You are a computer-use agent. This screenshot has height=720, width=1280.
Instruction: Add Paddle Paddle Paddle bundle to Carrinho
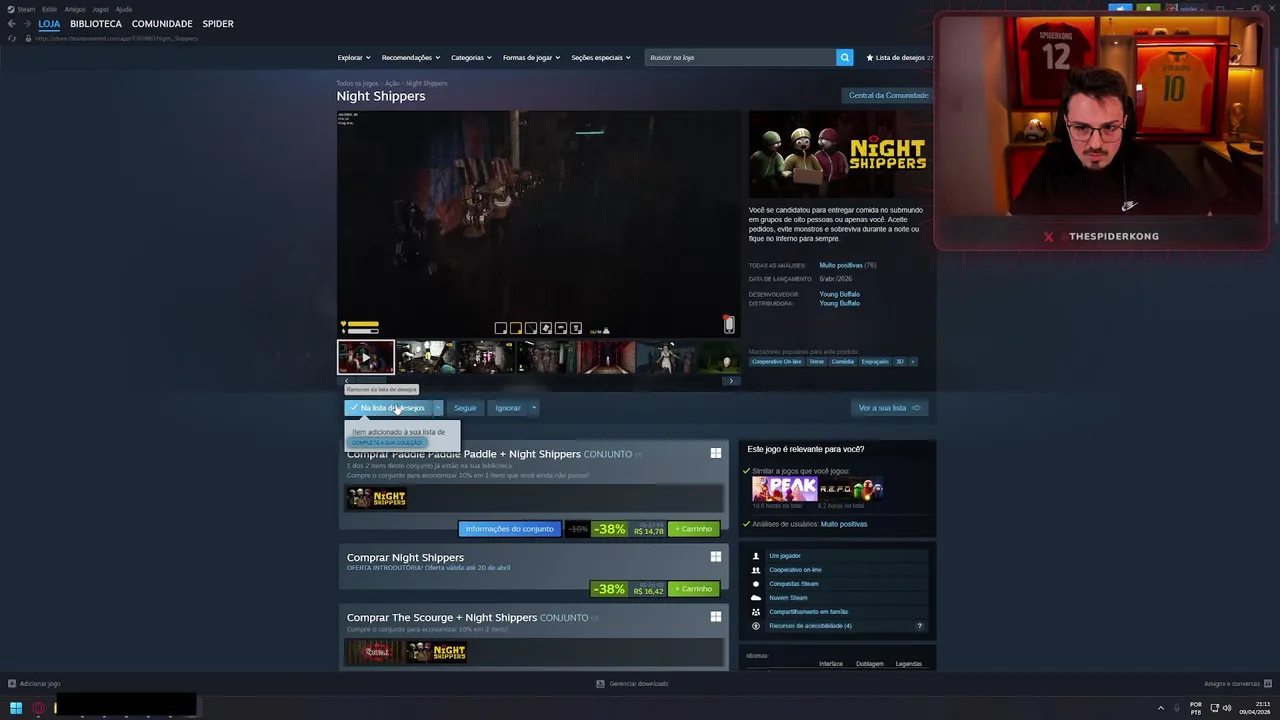693,529
